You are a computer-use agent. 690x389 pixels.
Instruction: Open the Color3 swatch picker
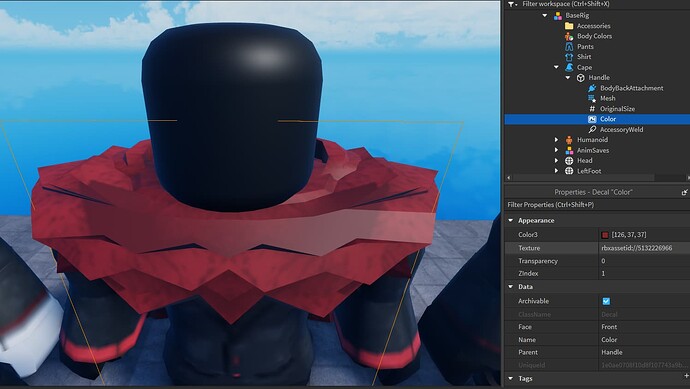click(605, 235)
